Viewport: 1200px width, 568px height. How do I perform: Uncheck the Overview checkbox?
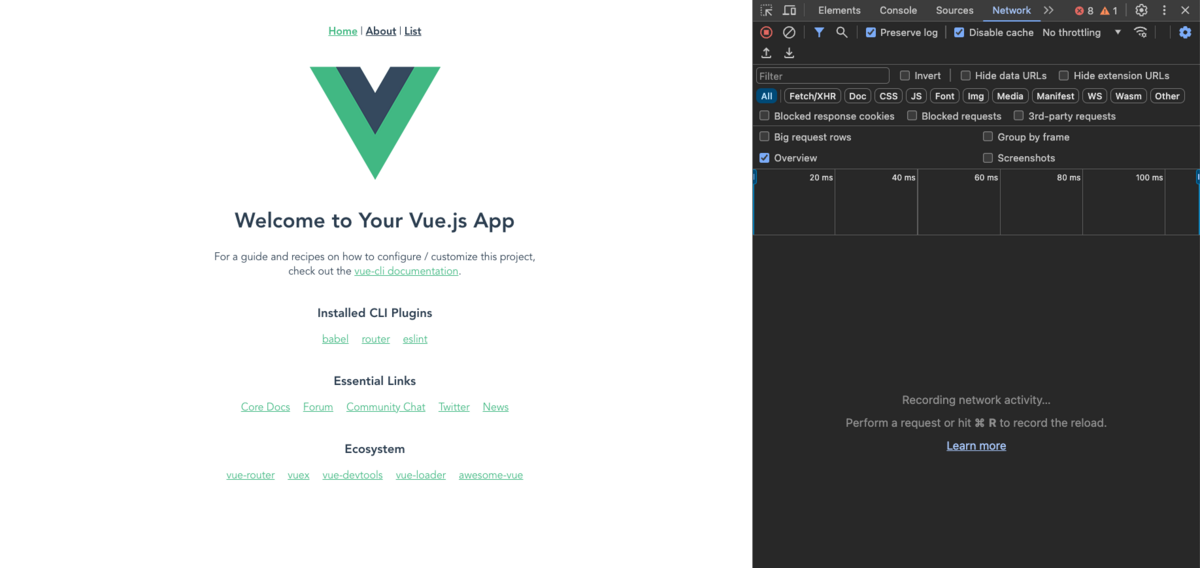[765, 158]
